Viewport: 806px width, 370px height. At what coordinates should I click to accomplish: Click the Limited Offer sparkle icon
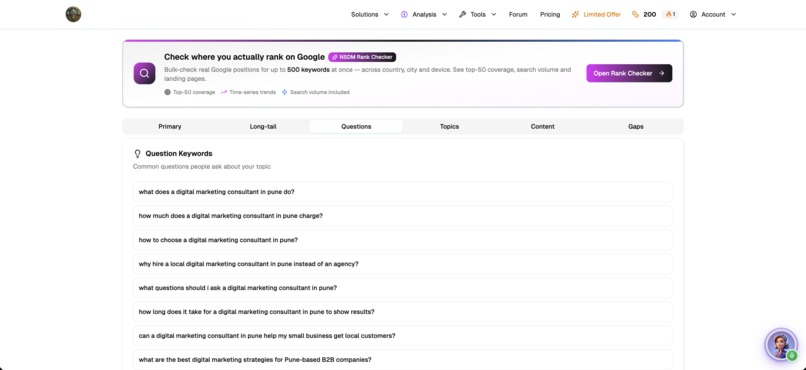tap(575, 14)
